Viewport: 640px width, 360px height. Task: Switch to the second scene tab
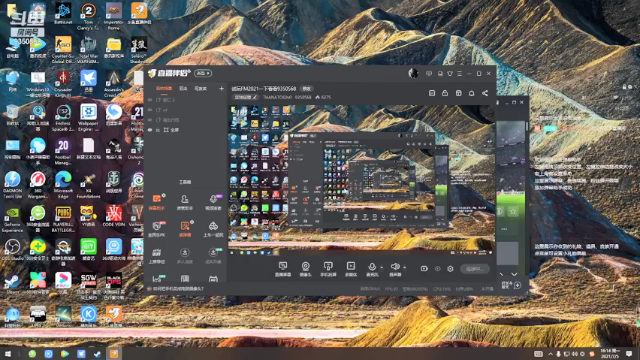click(x=183, y=88)
